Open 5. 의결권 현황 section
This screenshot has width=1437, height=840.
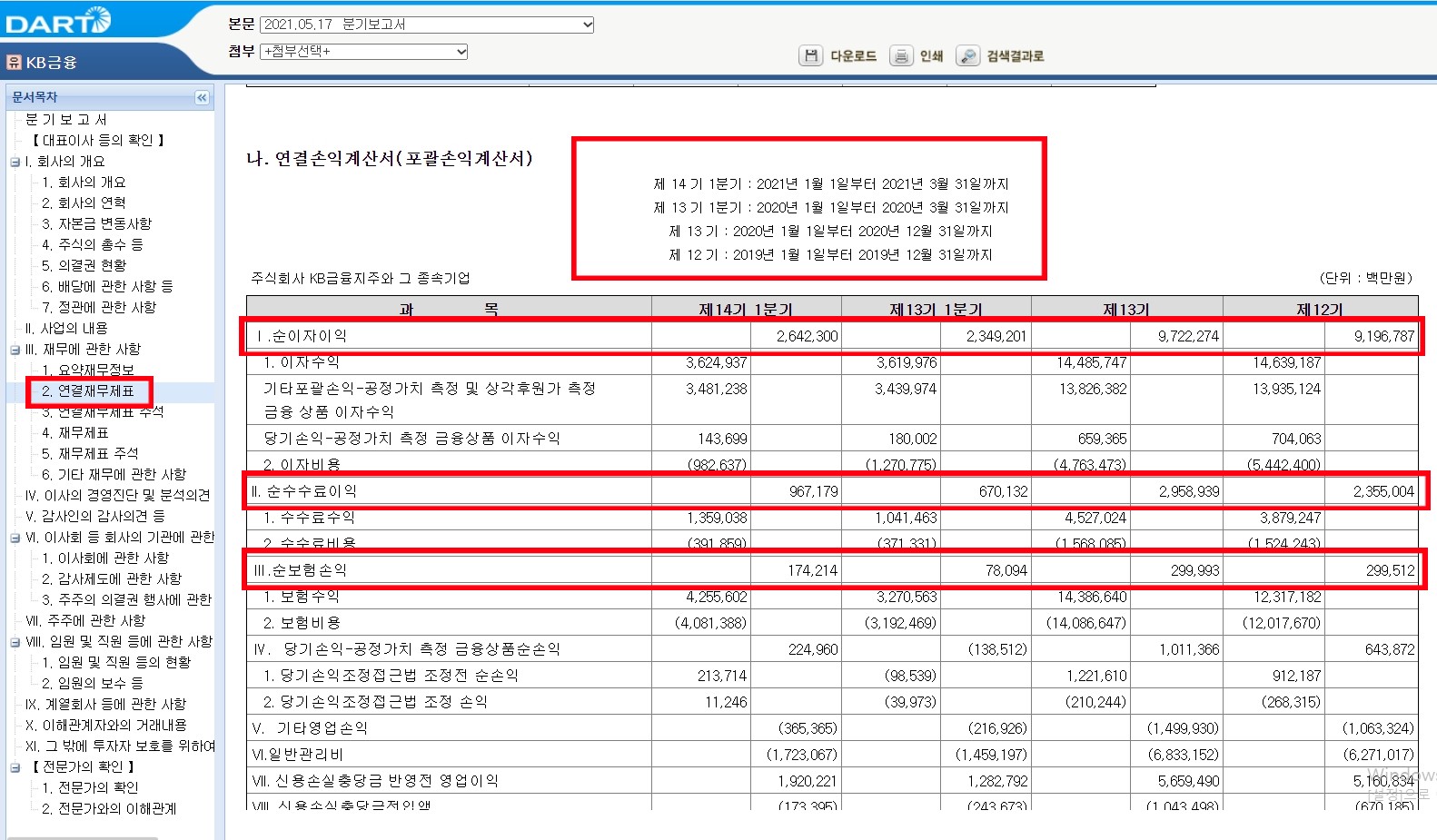[84, 265]
